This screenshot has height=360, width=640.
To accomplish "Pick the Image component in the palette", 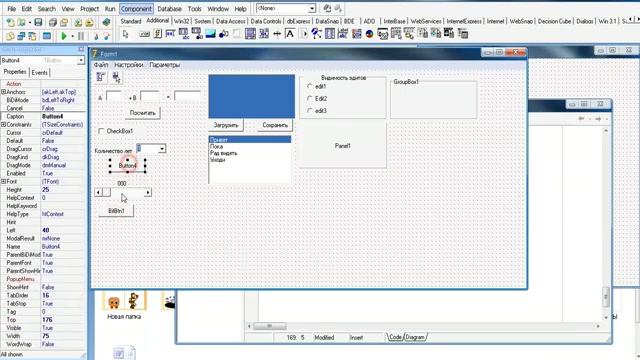I will (x=210, y=34).
